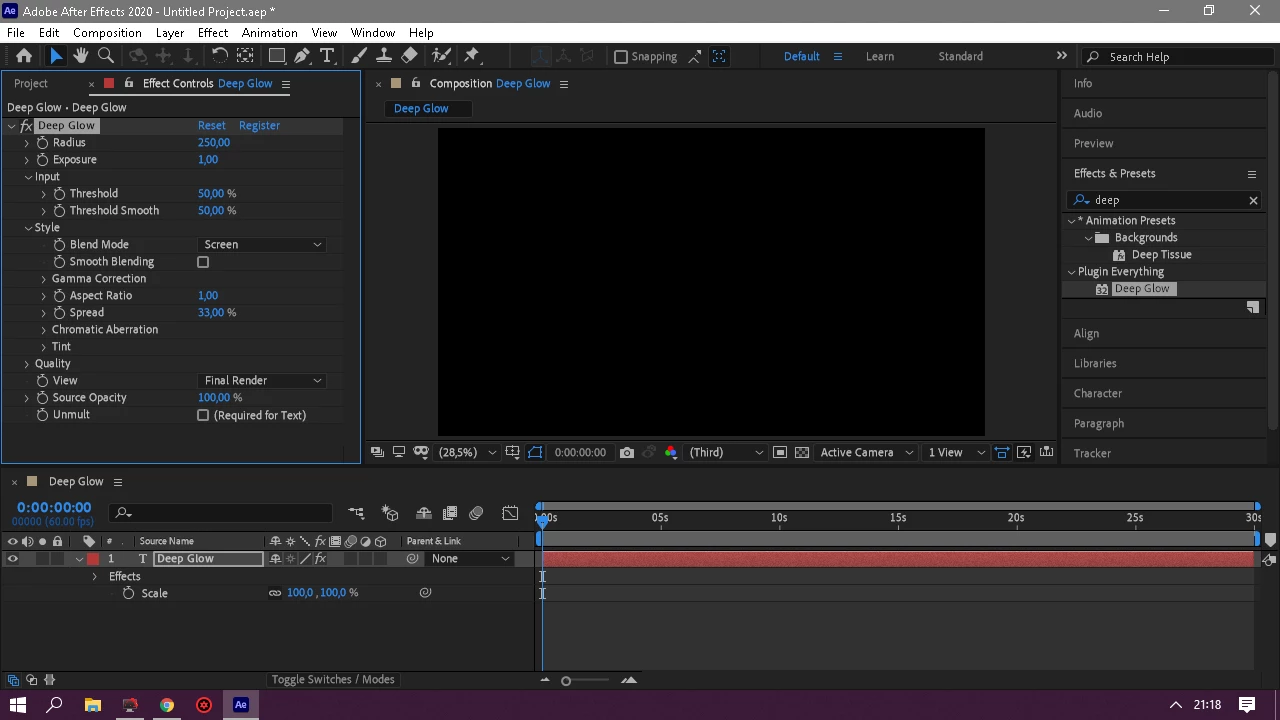Viewport: 1280px width, 720px height.
Task: Enable Motion Blur for timeline layers
Action: [476, 513]
